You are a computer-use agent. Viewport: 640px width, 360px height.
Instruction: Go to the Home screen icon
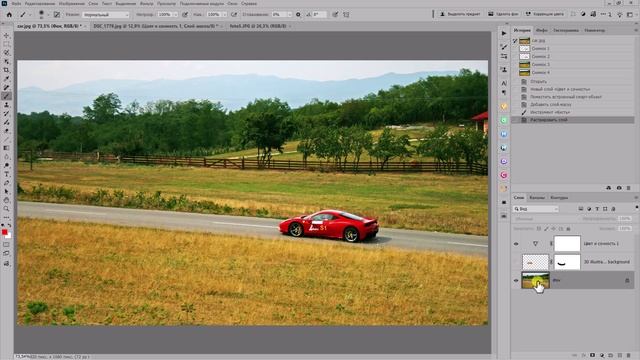tap(9, 14)
